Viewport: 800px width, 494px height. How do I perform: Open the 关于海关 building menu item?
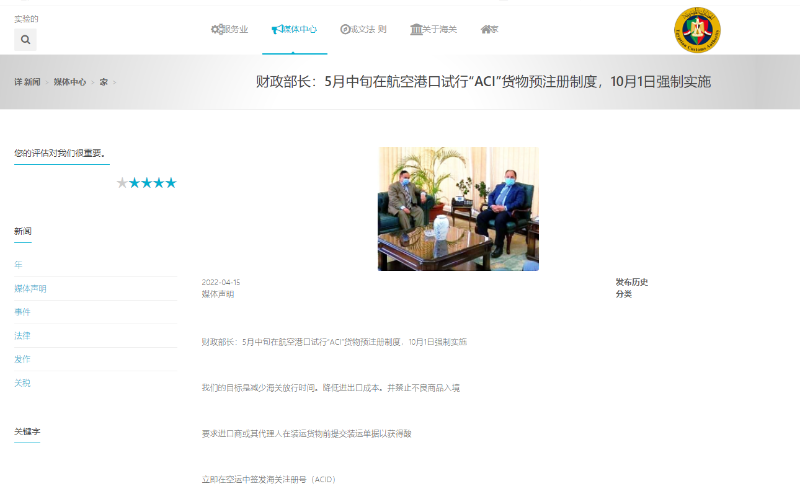coord(433,30)
